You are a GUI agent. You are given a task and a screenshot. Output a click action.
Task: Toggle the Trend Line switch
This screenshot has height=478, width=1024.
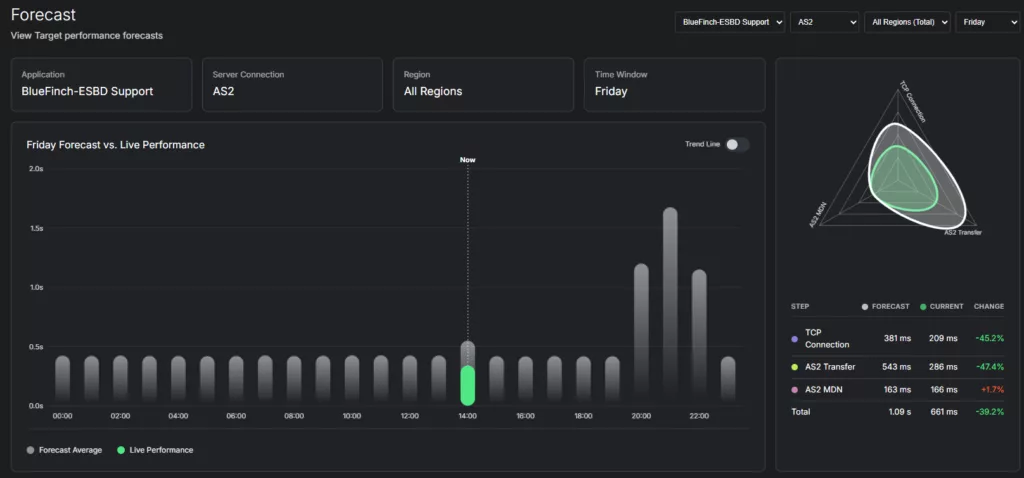(737, 145)
